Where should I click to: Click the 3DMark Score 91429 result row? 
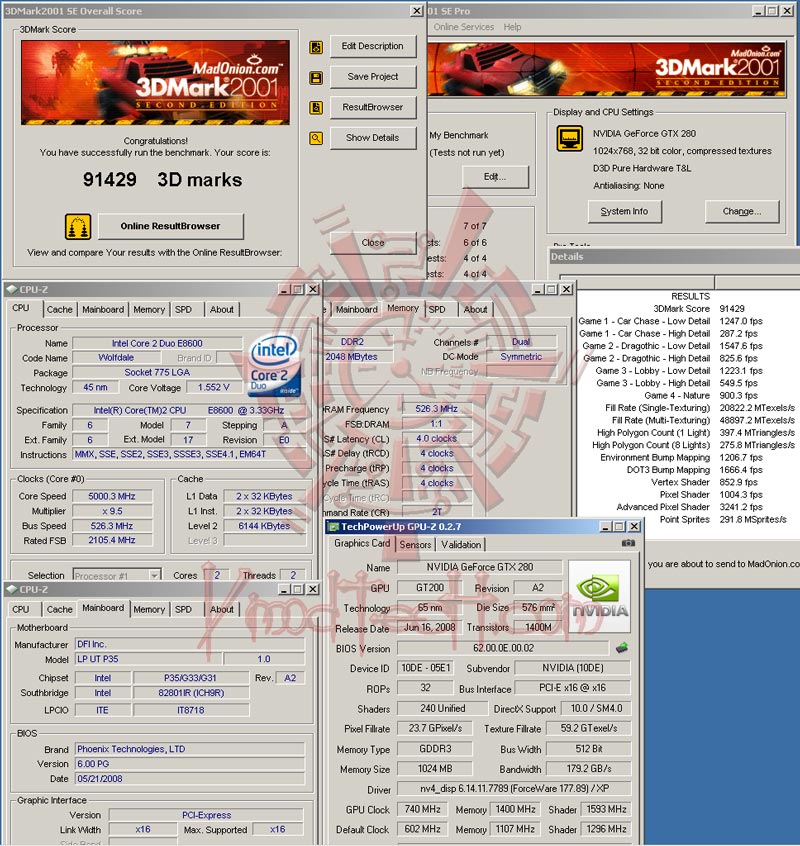pos(687,309)
